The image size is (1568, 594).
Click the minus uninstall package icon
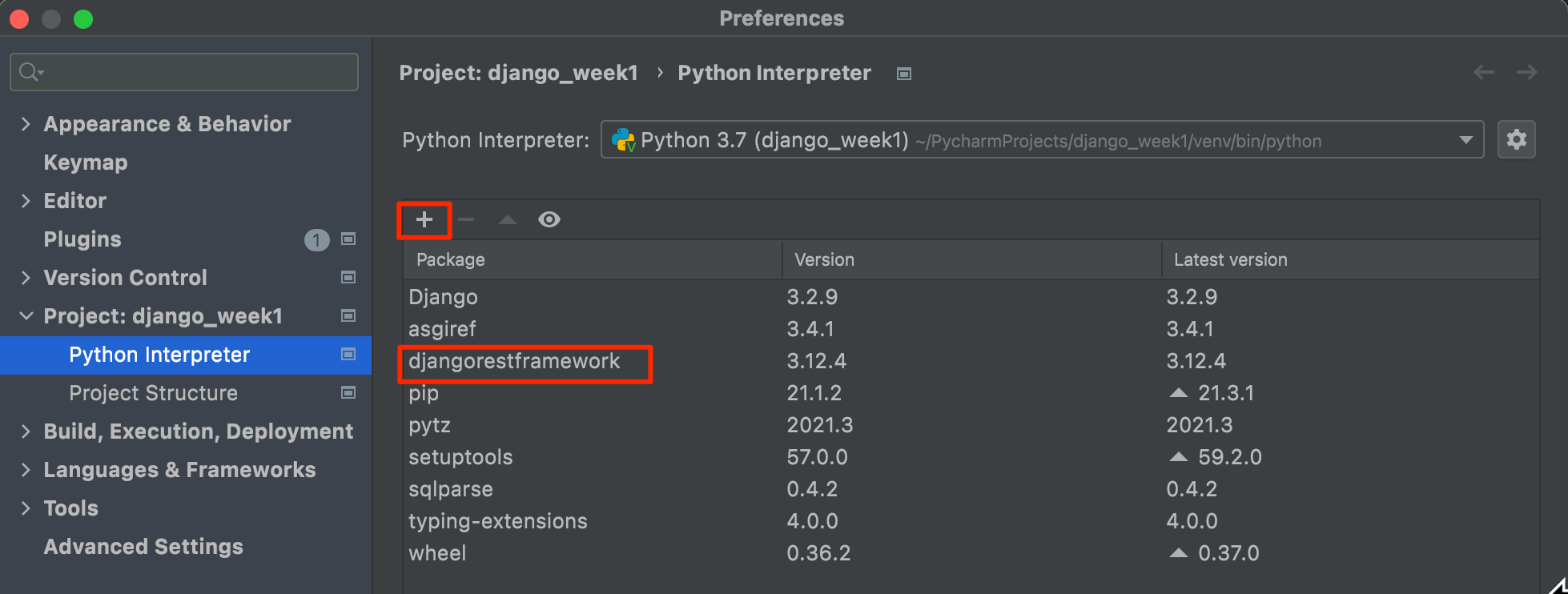(x=466, y=219)
